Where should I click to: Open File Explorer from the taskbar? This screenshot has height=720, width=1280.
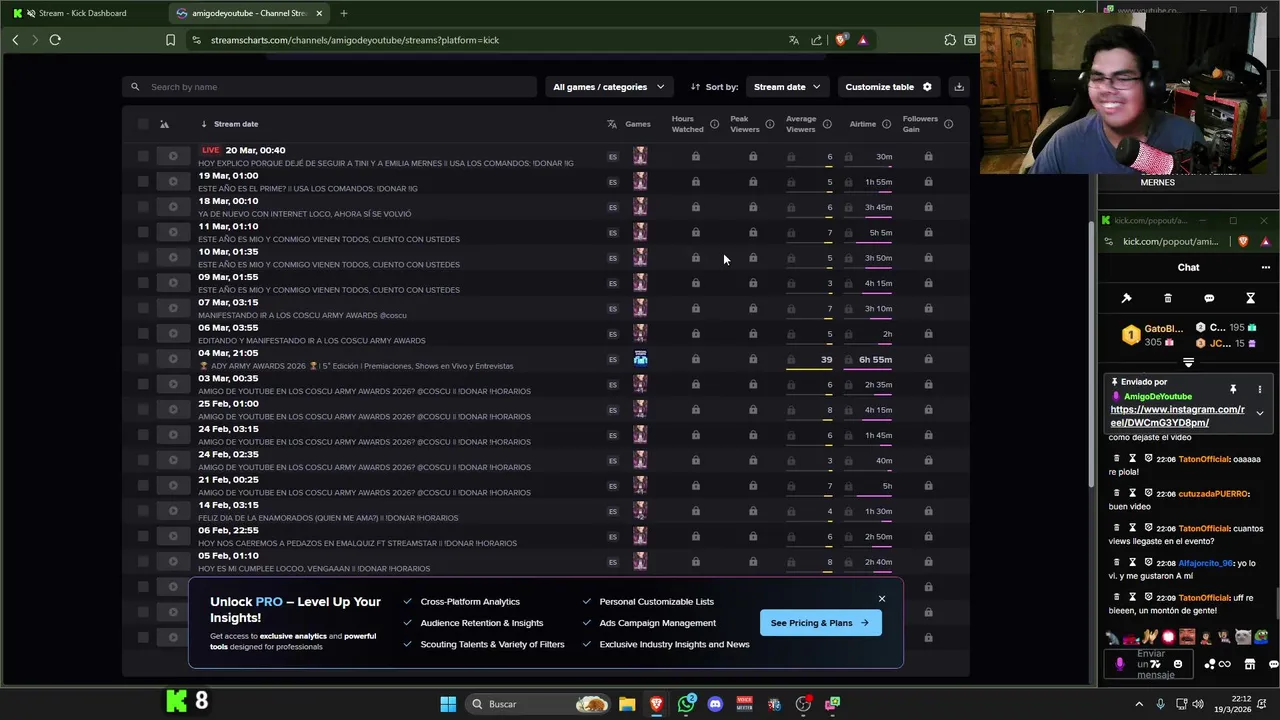(x=627, y=704)
